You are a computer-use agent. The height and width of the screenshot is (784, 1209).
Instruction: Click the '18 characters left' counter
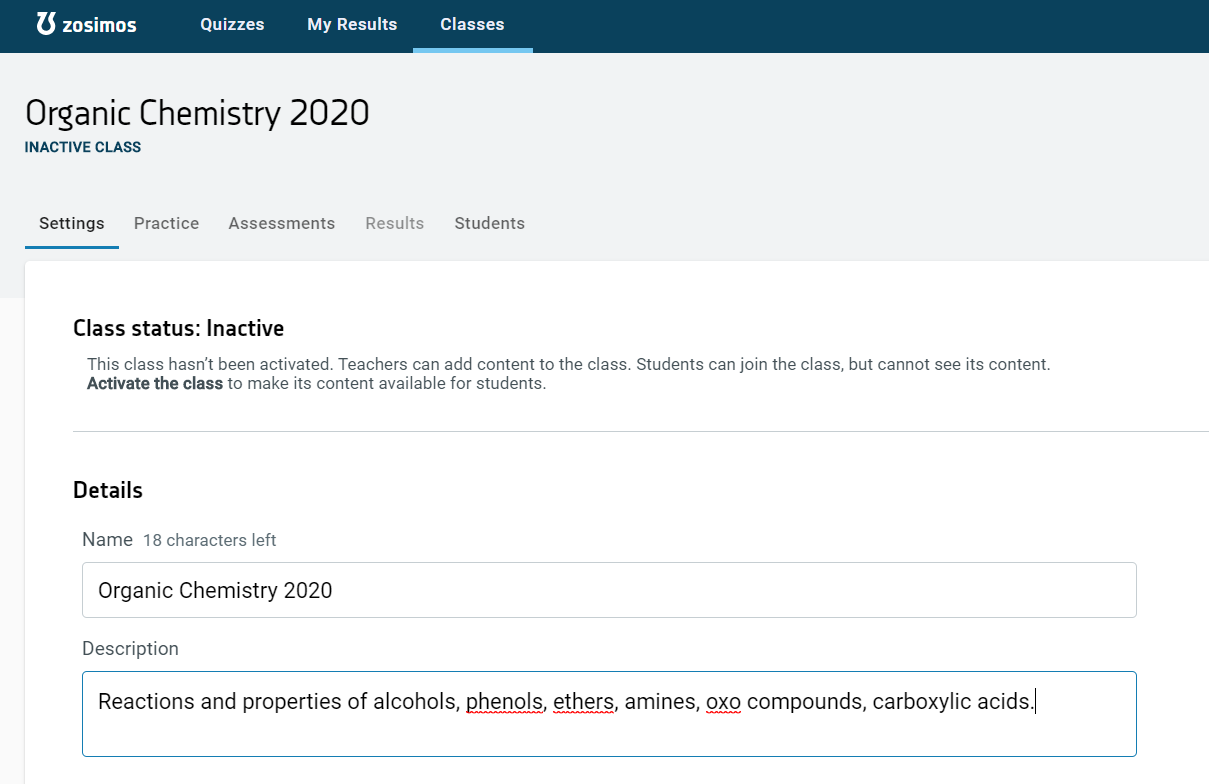(209, 540)
